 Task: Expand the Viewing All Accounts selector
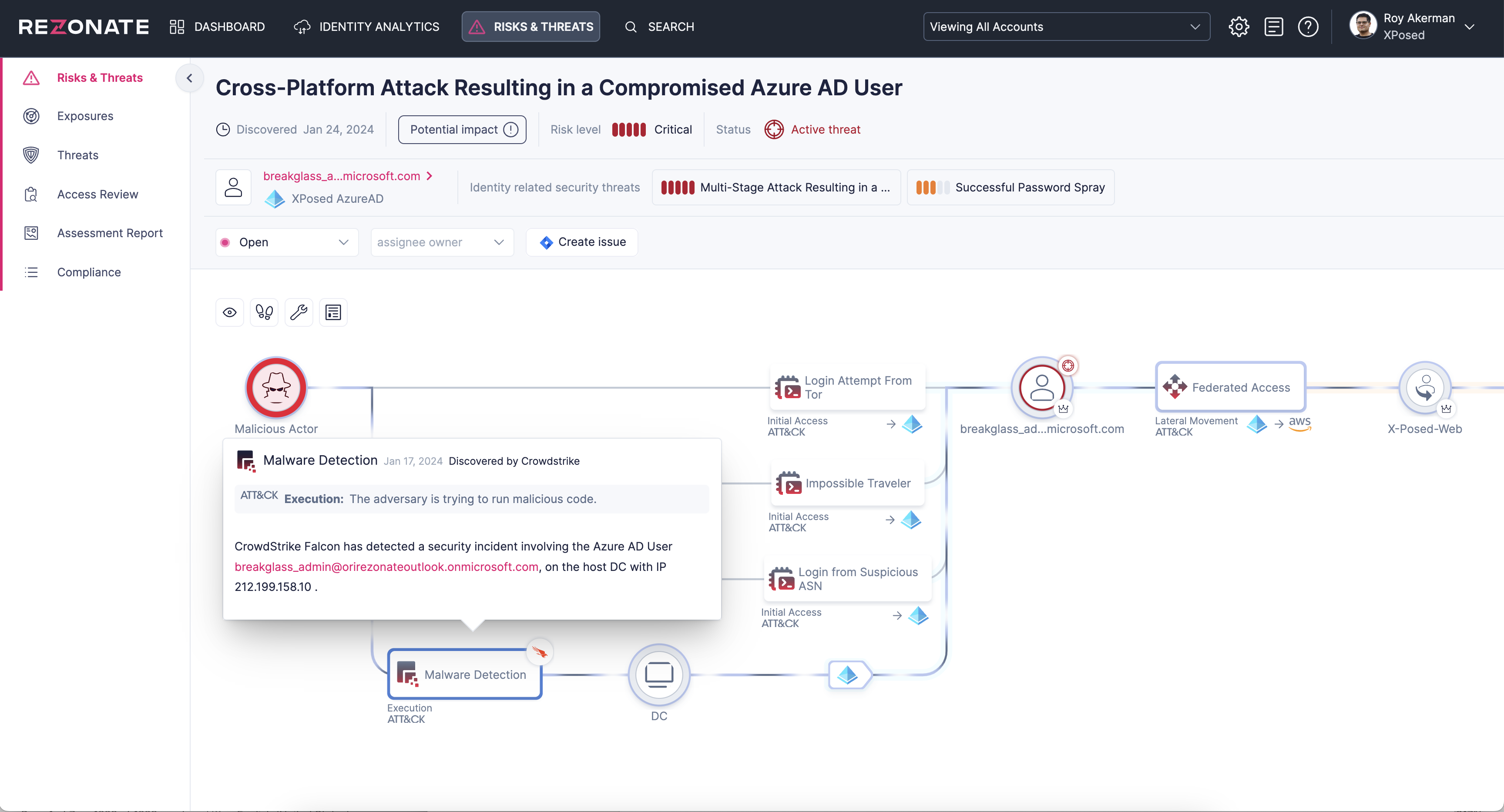[1066, 27]
